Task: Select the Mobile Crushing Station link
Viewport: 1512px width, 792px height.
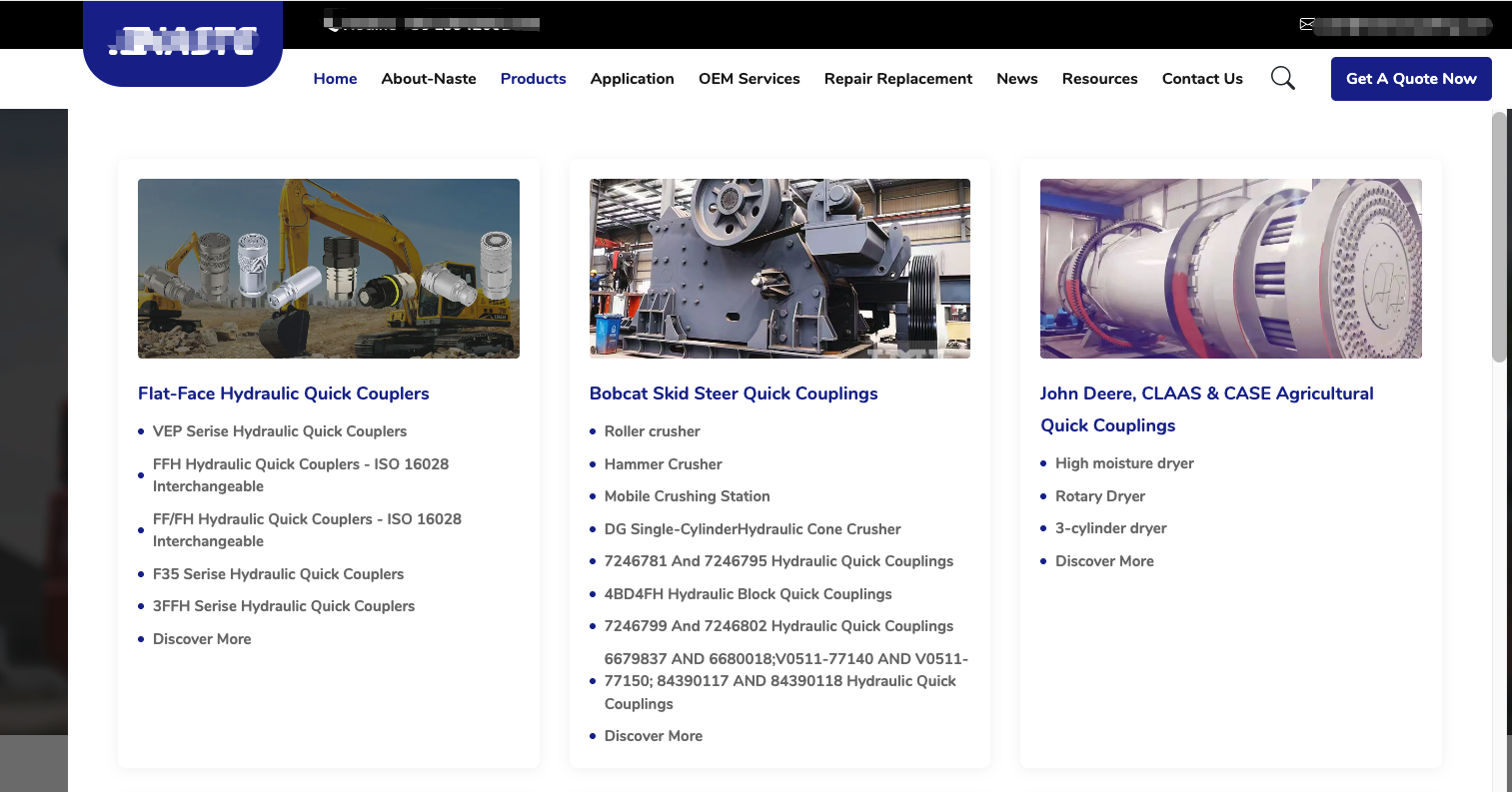Action: [687, 496]
